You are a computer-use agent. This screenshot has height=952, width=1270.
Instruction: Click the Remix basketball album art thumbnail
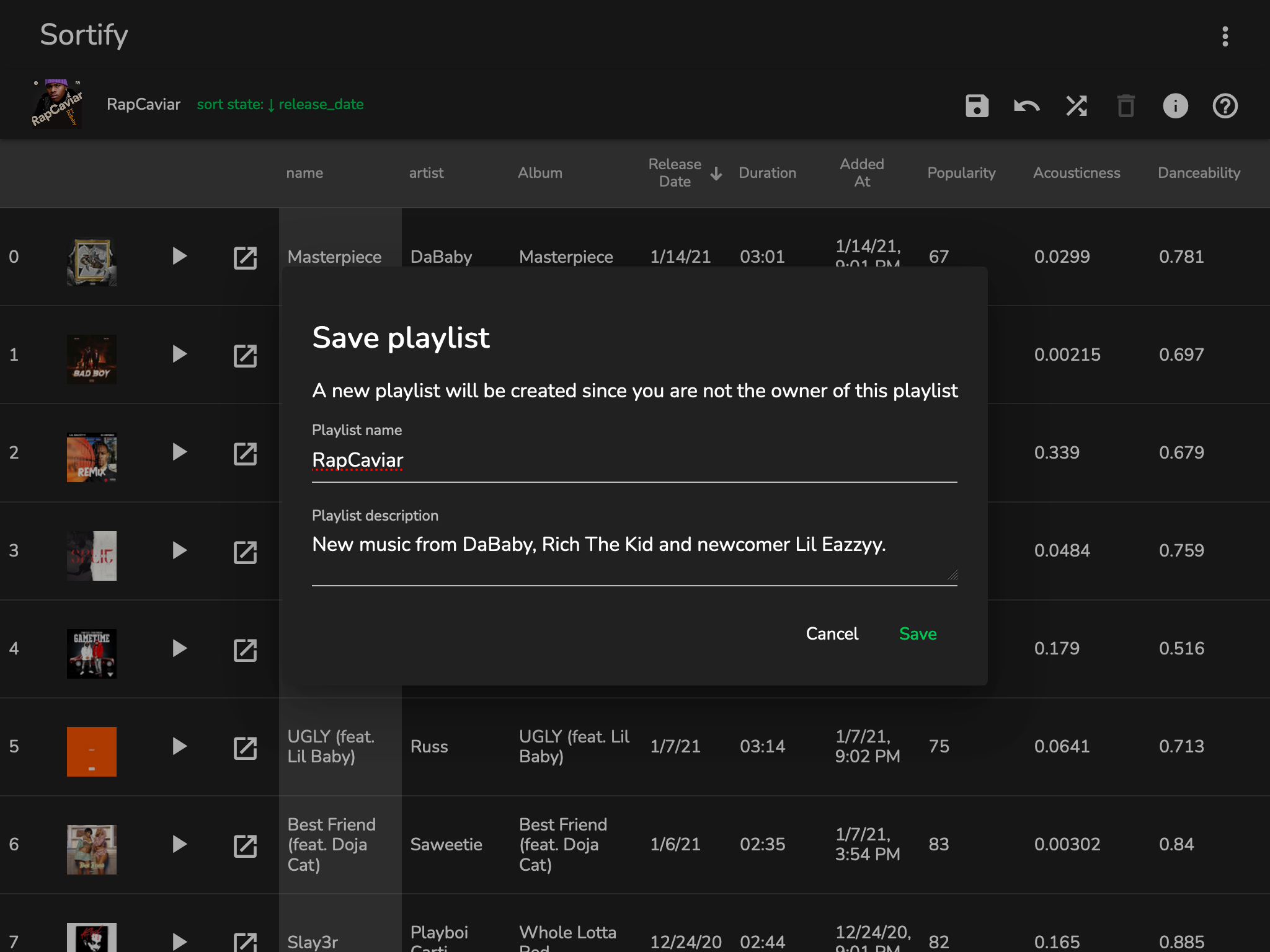[92, 457]
